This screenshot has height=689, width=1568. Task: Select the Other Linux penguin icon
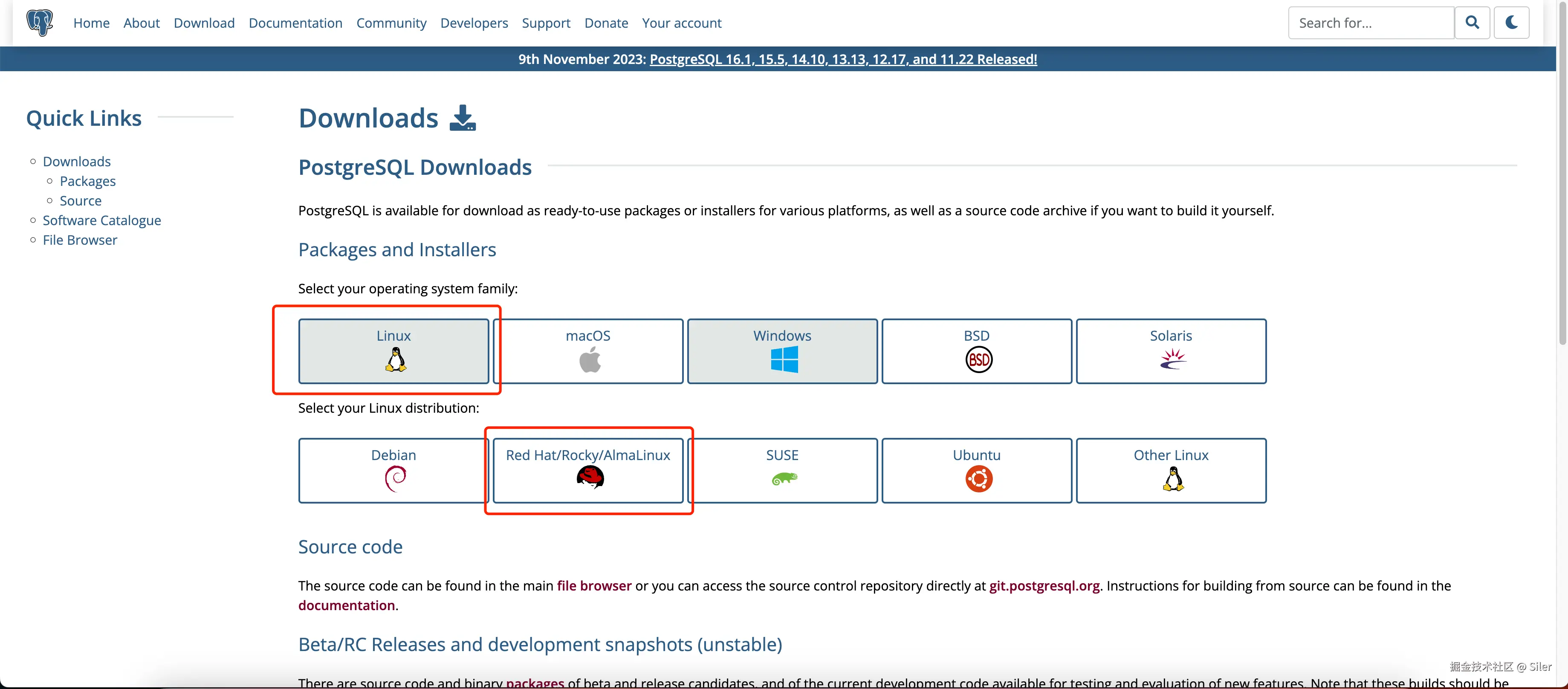1172,478
